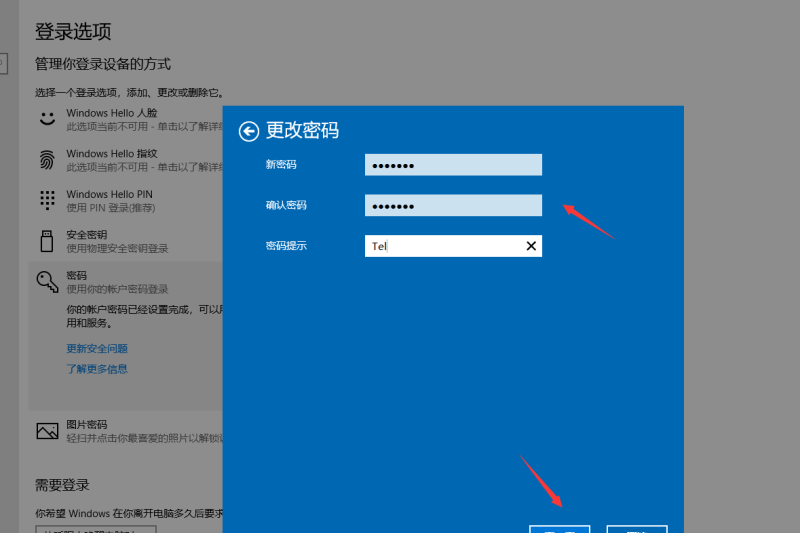Select the Windows Hello 人脸 face icon
Viewport: 800px width, 533px height.
[47, 119]
